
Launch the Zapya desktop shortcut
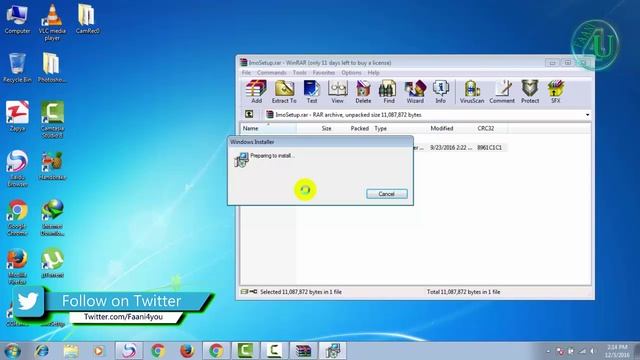coord(17,116)
